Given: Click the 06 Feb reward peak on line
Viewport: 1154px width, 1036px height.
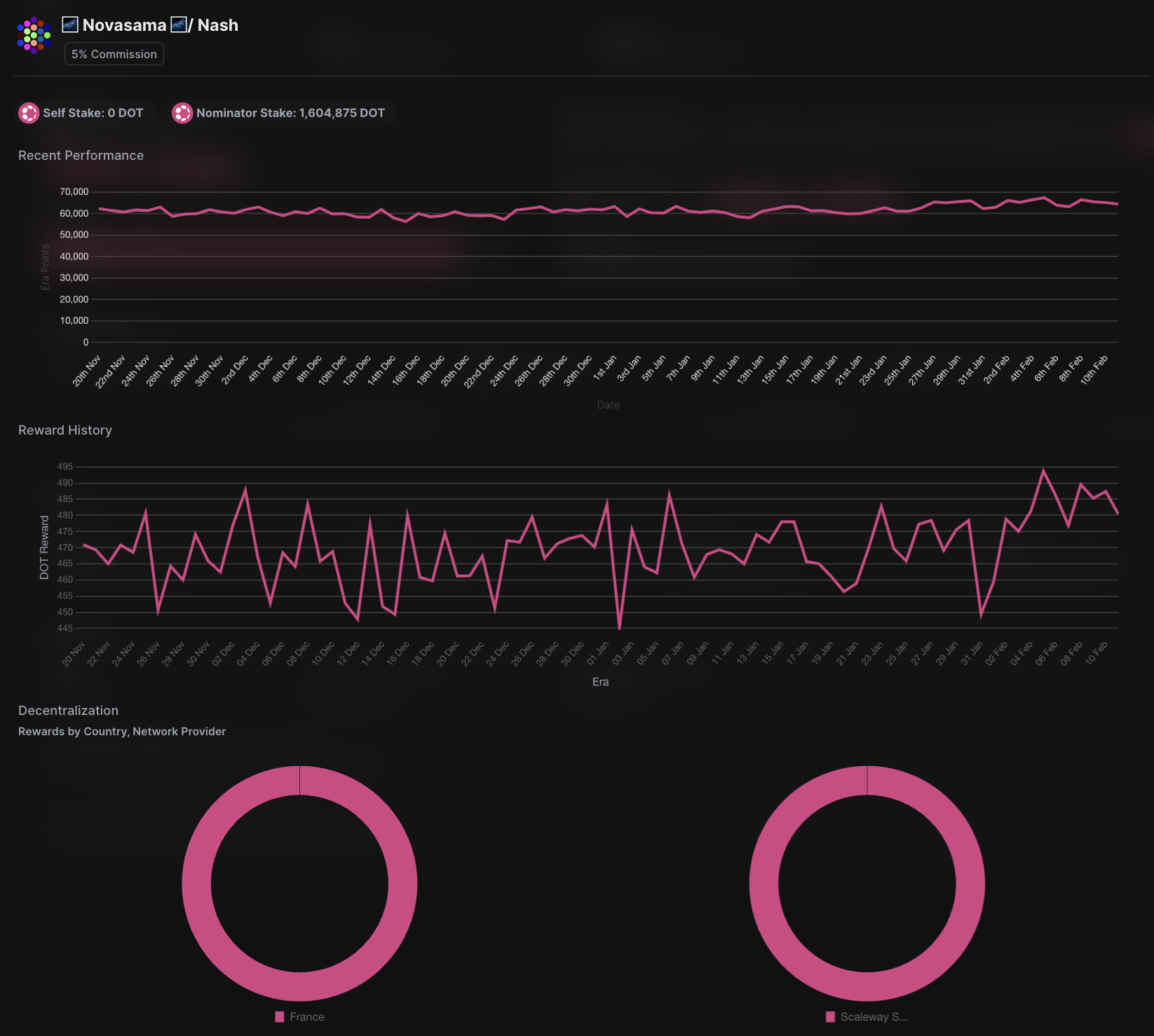Looking at the screenshot, I should tap(1043, 470).
